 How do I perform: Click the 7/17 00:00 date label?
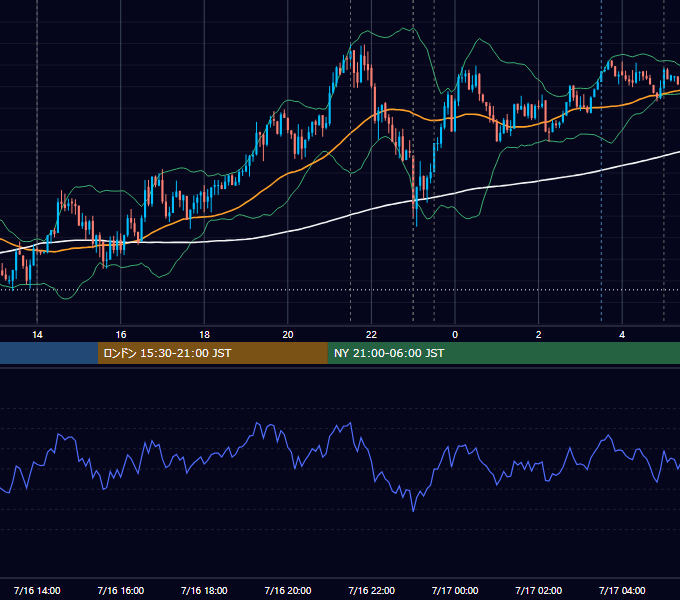455,590
